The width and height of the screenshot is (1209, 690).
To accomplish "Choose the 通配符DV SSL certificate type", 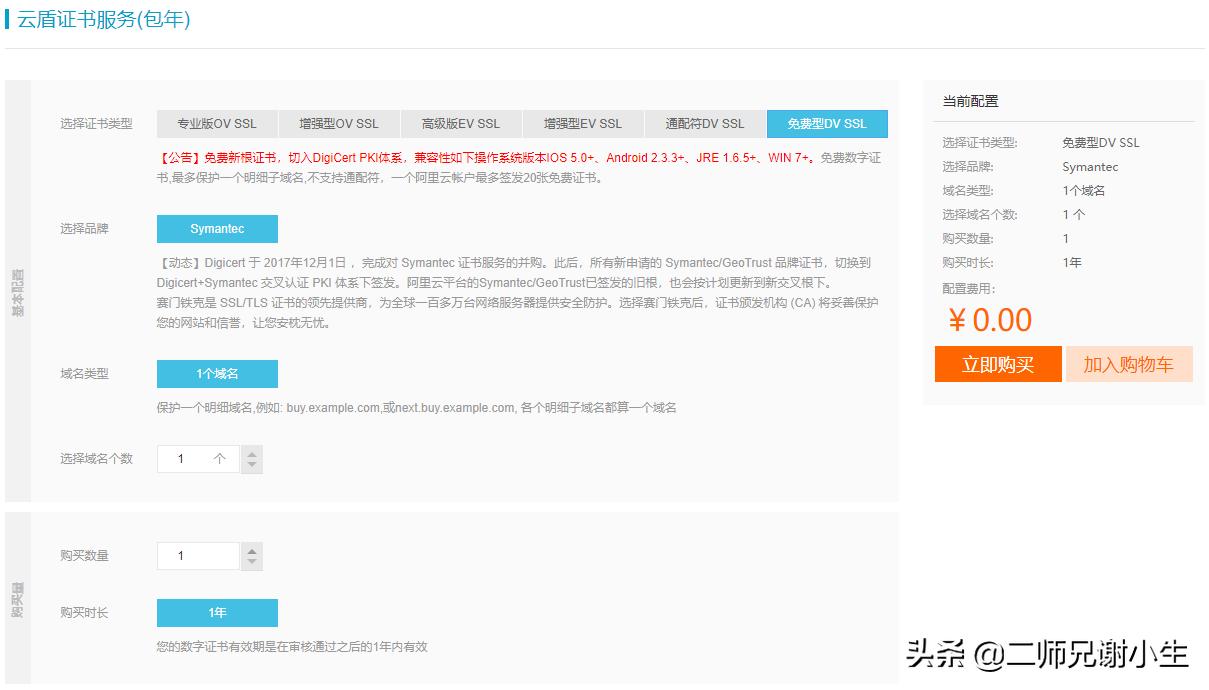I will [704, 124].
